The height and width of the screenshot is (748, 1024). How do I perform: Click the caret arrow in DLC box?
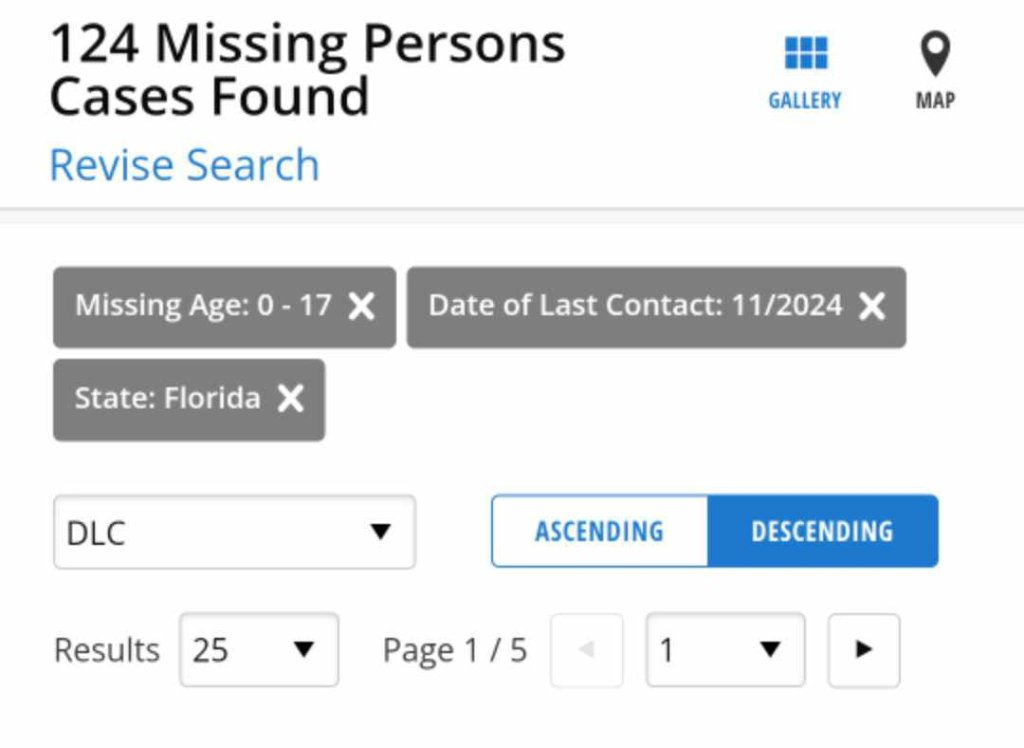380,532
